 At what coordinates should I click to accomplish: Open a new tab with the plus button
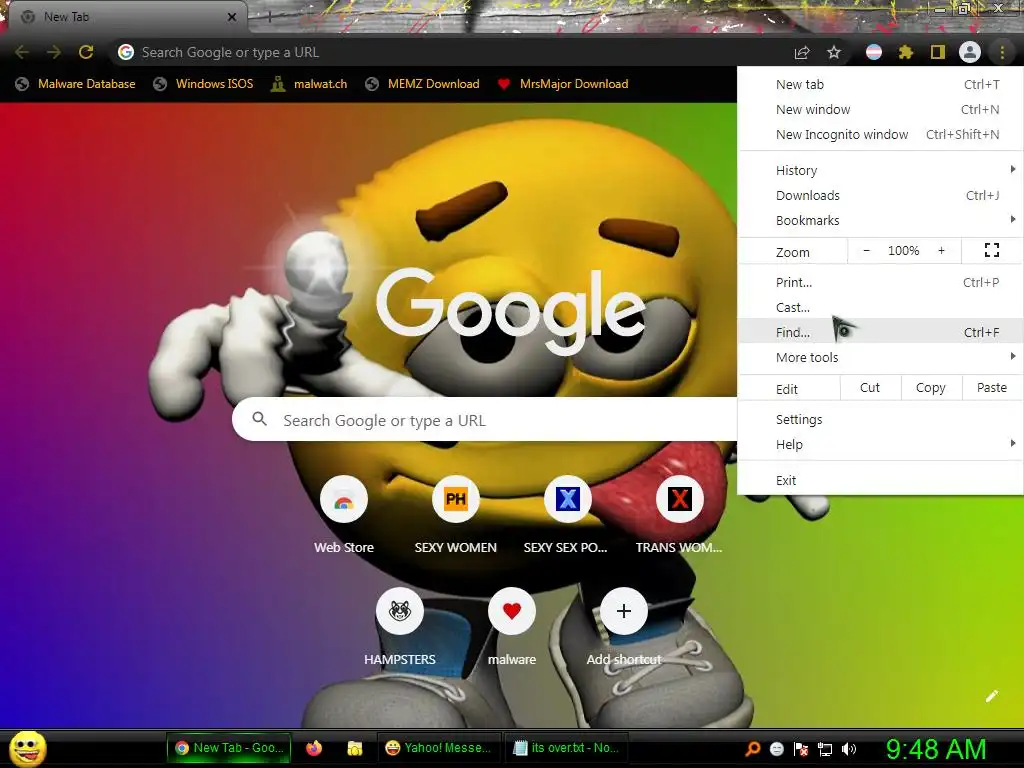coord(269,18)
